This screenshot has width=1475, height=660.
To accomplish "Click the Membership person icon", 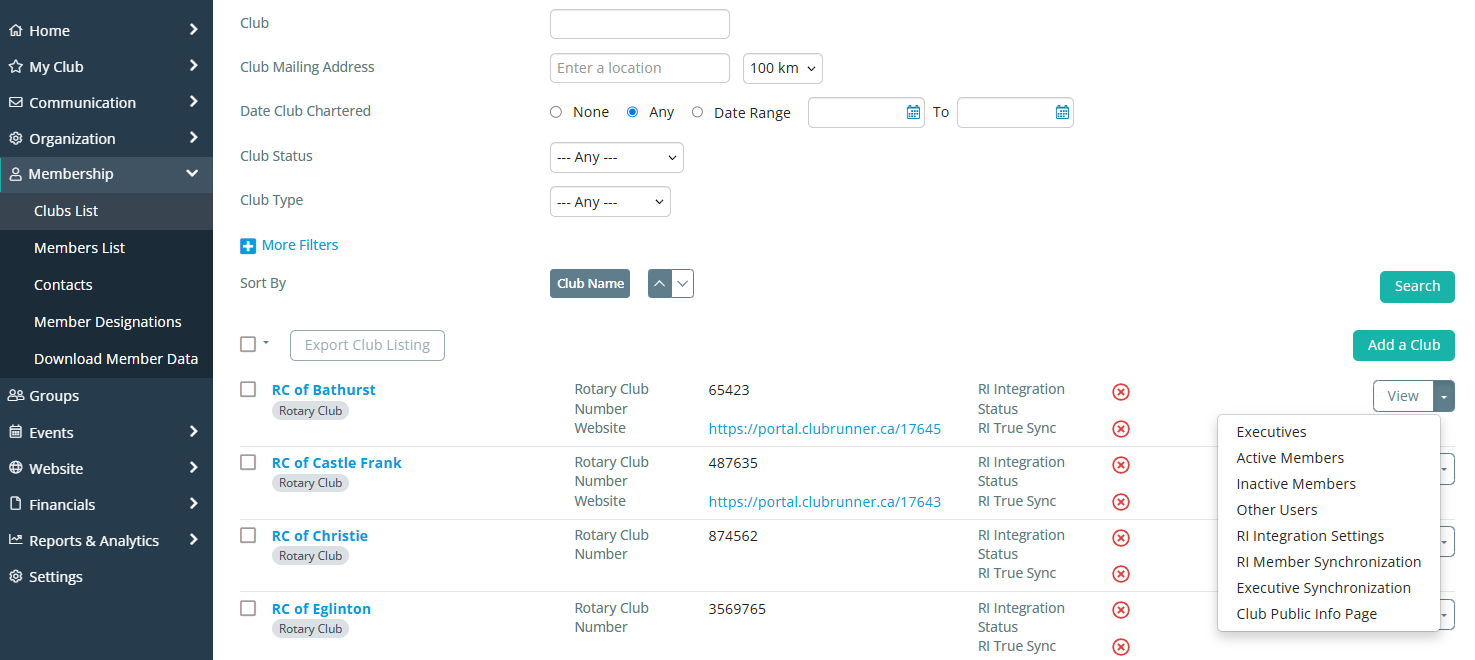I will [x=15, y=174].
